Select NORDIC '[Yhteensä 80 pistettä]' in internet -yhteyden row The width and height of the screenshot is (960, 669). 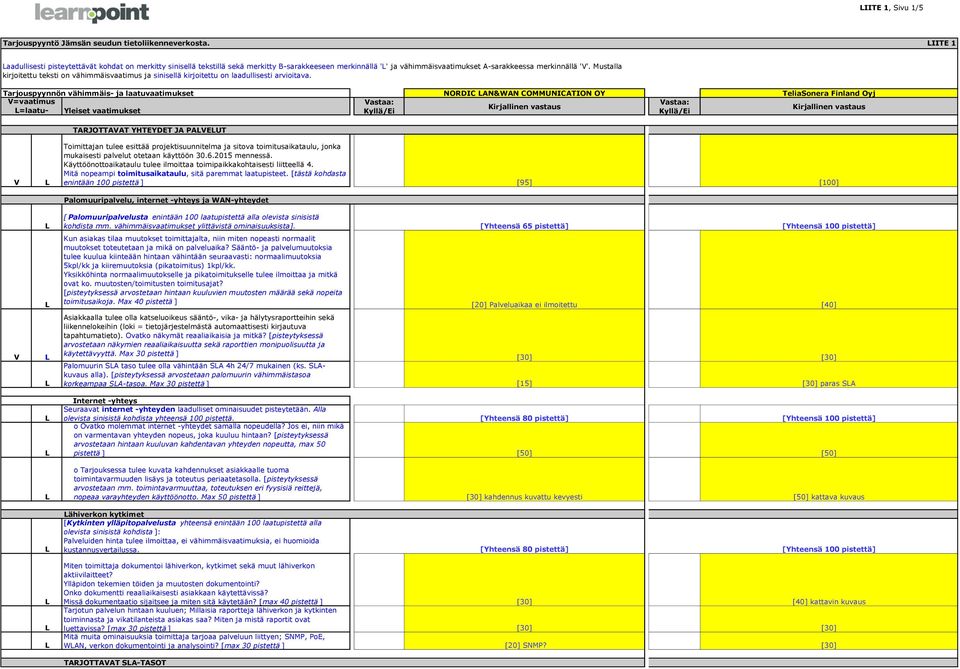524,418
